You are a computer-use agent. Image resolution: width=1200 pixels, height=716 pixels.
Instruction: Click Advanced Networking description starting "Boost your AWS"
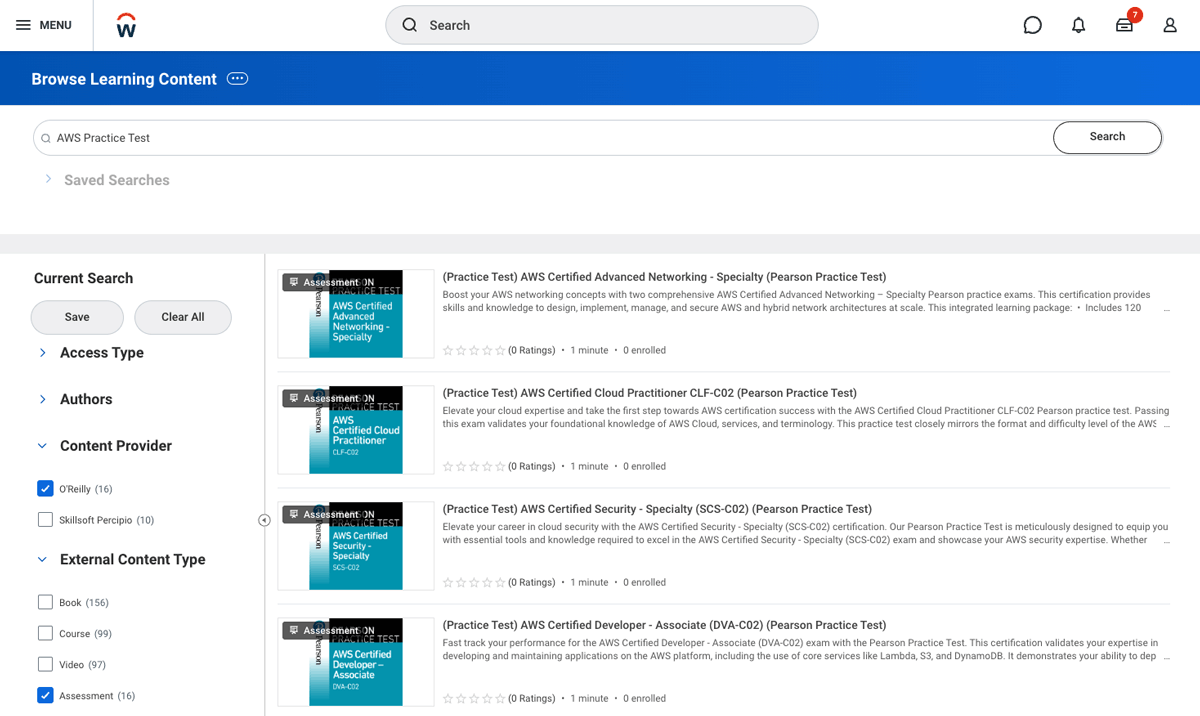tap(805, 301)
